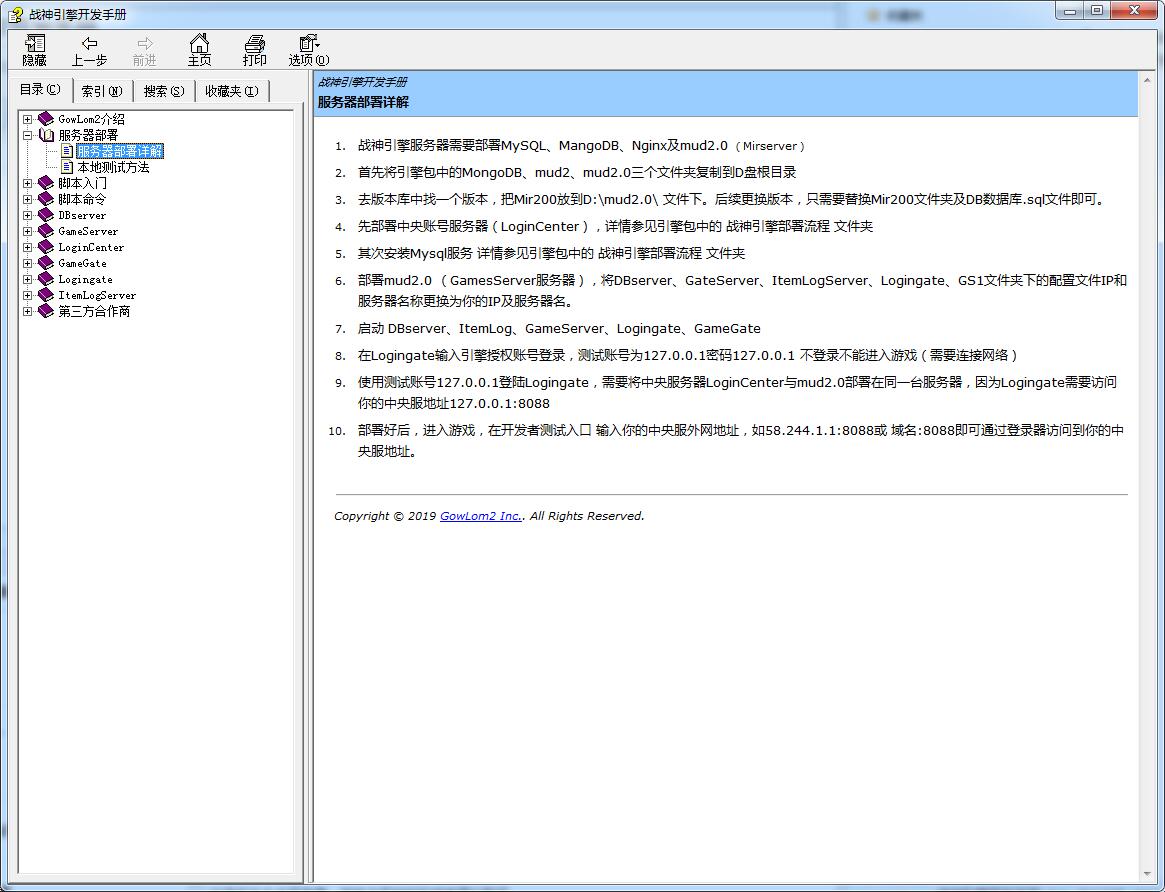
Task: Switch to the 搜索 (Search) tab
Action: point(163,91)
